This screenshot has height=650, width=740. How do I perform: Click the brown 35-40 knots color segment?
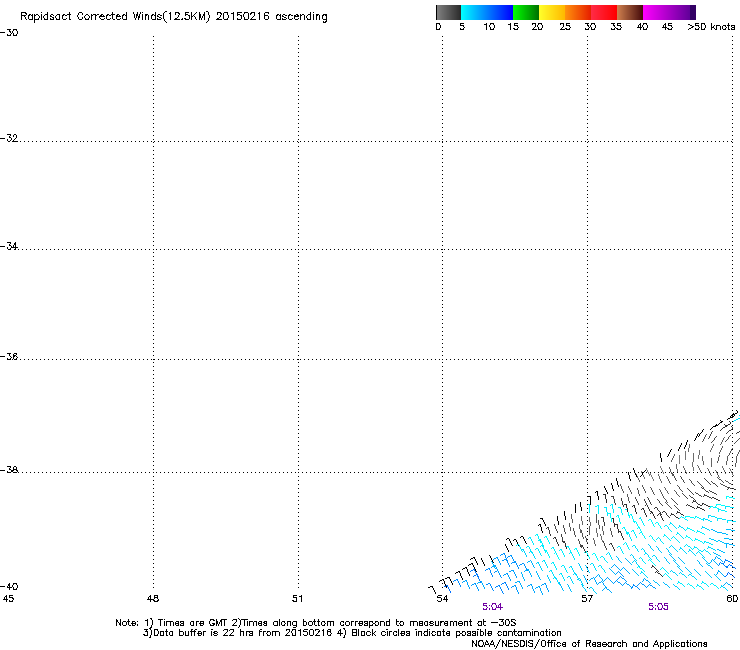tap(630, 12)
